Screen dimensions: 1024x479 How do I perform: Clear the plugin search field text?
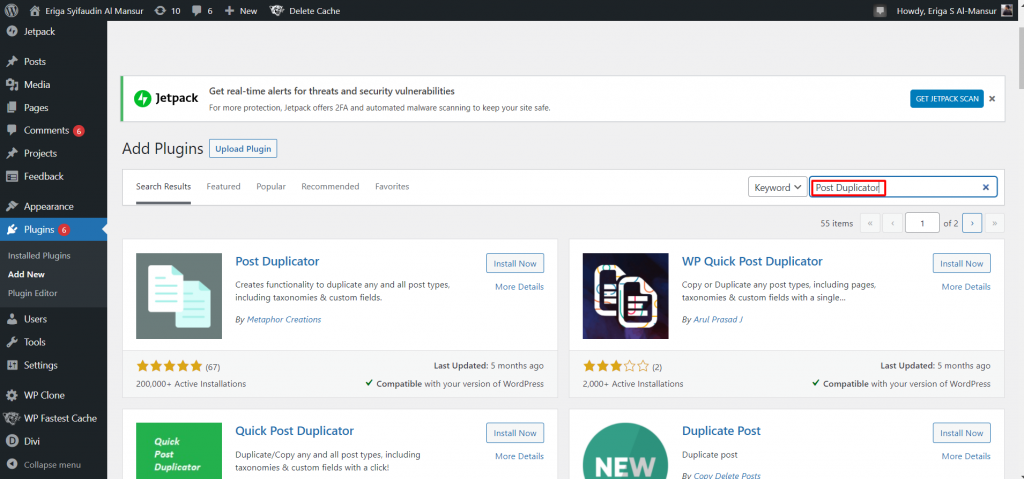point(985,187)
